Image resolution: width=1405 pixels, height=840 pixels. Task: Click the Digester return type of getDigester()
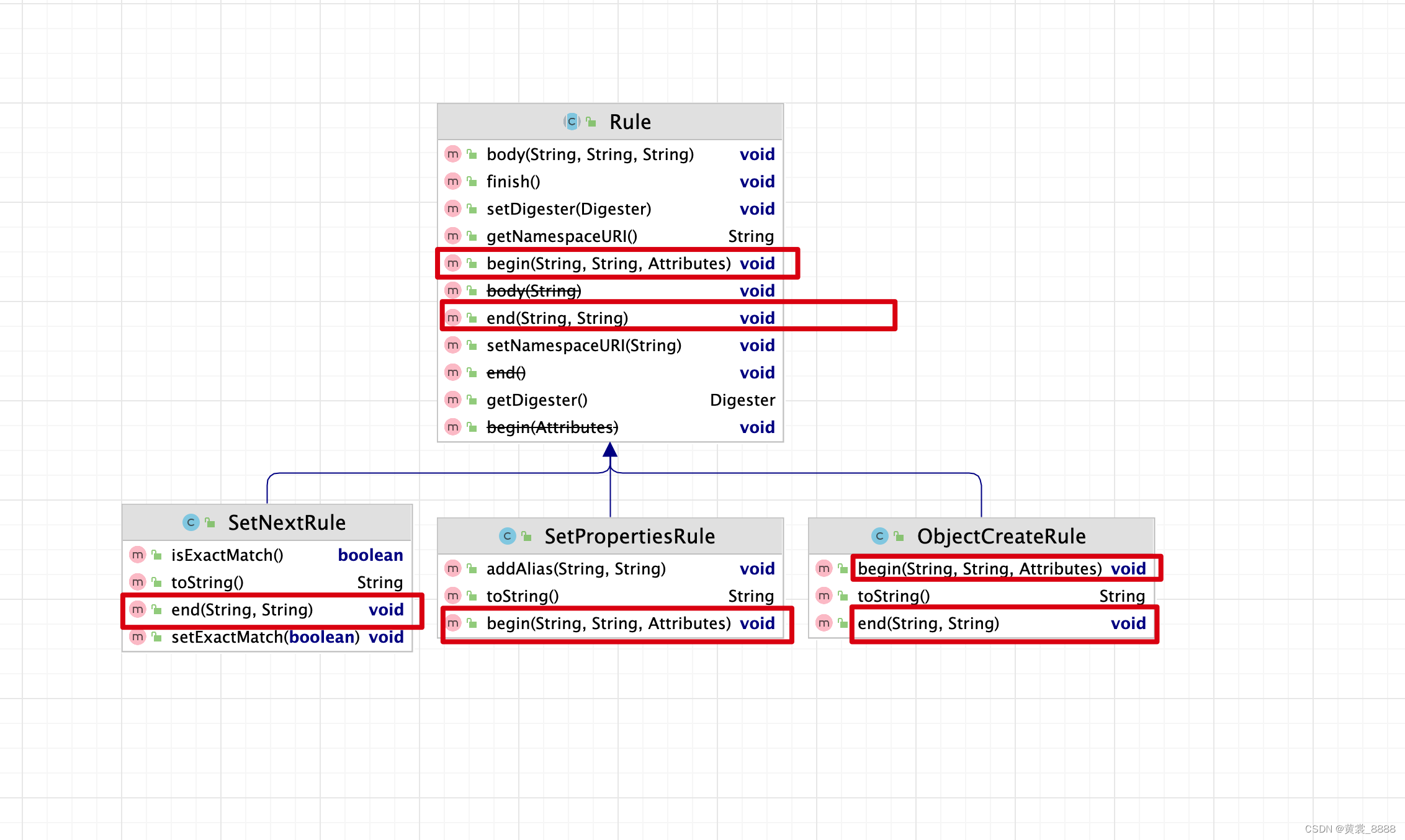[x=742, y=400]
